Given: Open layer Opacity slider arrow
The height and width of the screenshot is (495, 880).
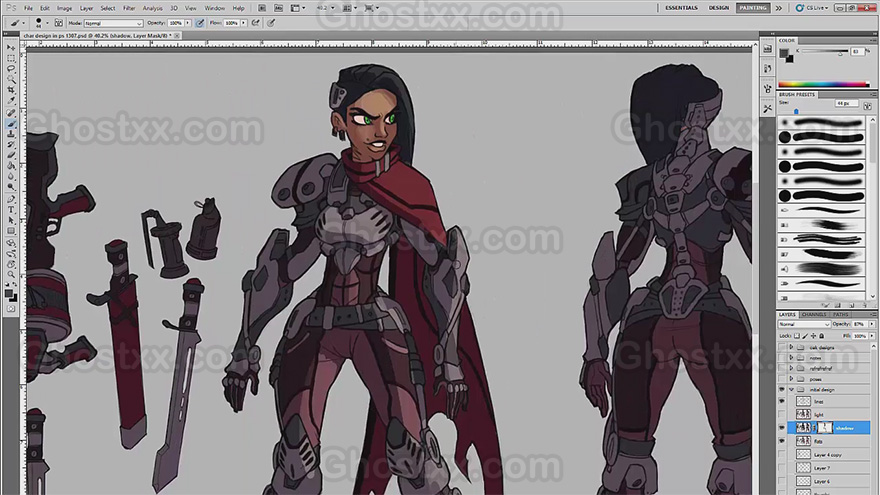Looking at the screenshot, I should (x=872, y=324).
